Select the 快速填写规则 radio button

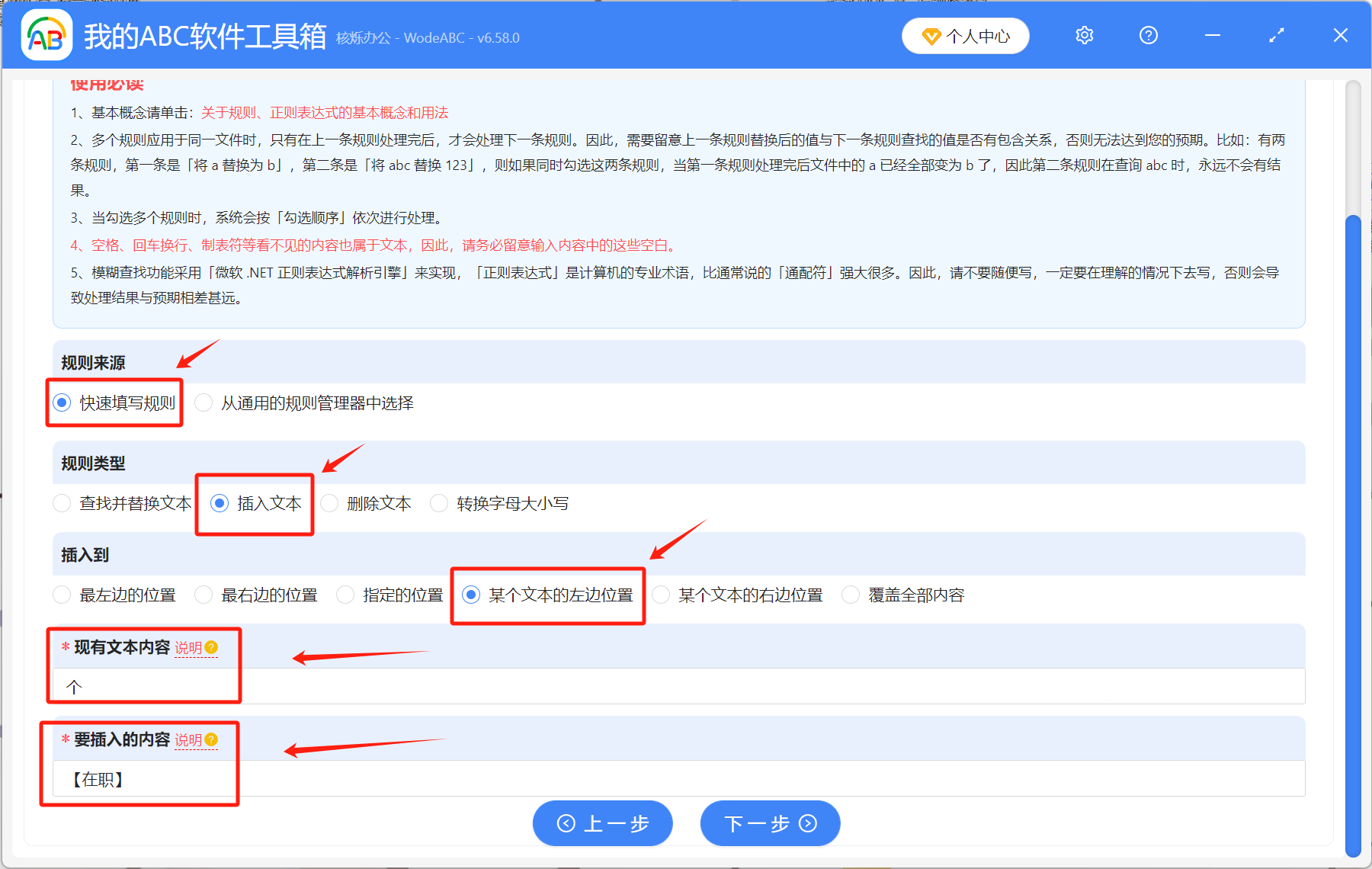[61, 402]
